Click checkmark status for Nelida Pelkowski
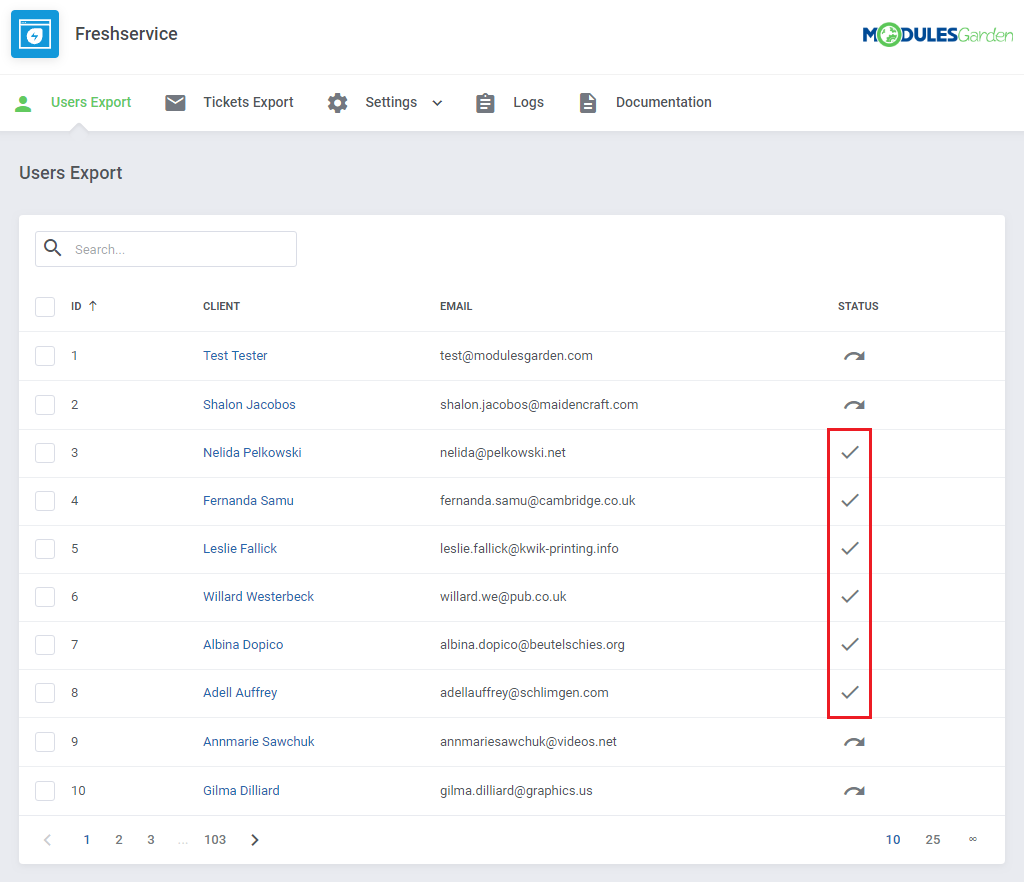Screen dimensions: 1024x882 pyautogui.click(x=850, y=452)
